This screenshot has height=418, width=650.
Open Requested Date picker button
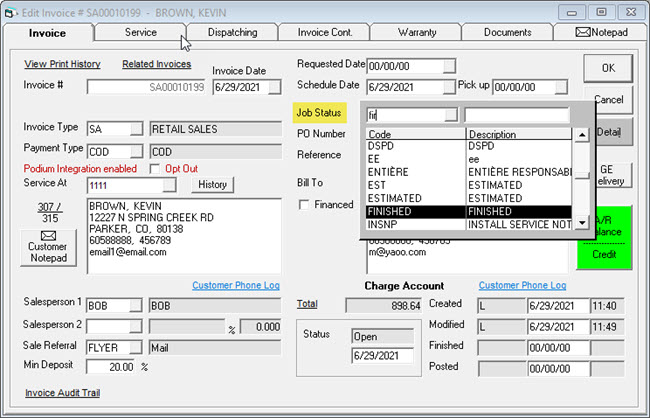tap(449, 66)
